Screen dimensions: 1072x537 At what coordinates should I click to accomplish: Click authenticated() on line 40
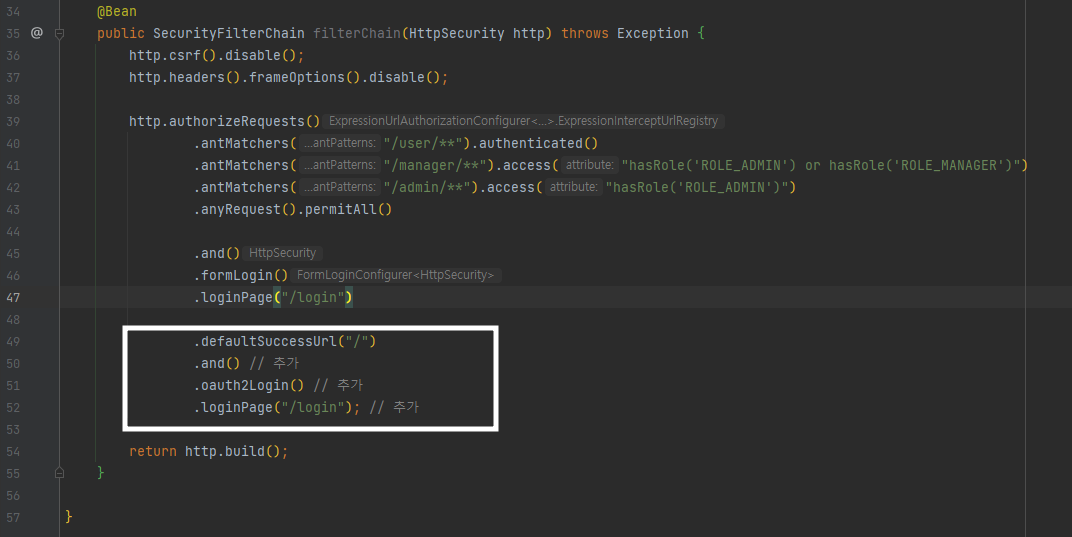click(x=538, y=144)
